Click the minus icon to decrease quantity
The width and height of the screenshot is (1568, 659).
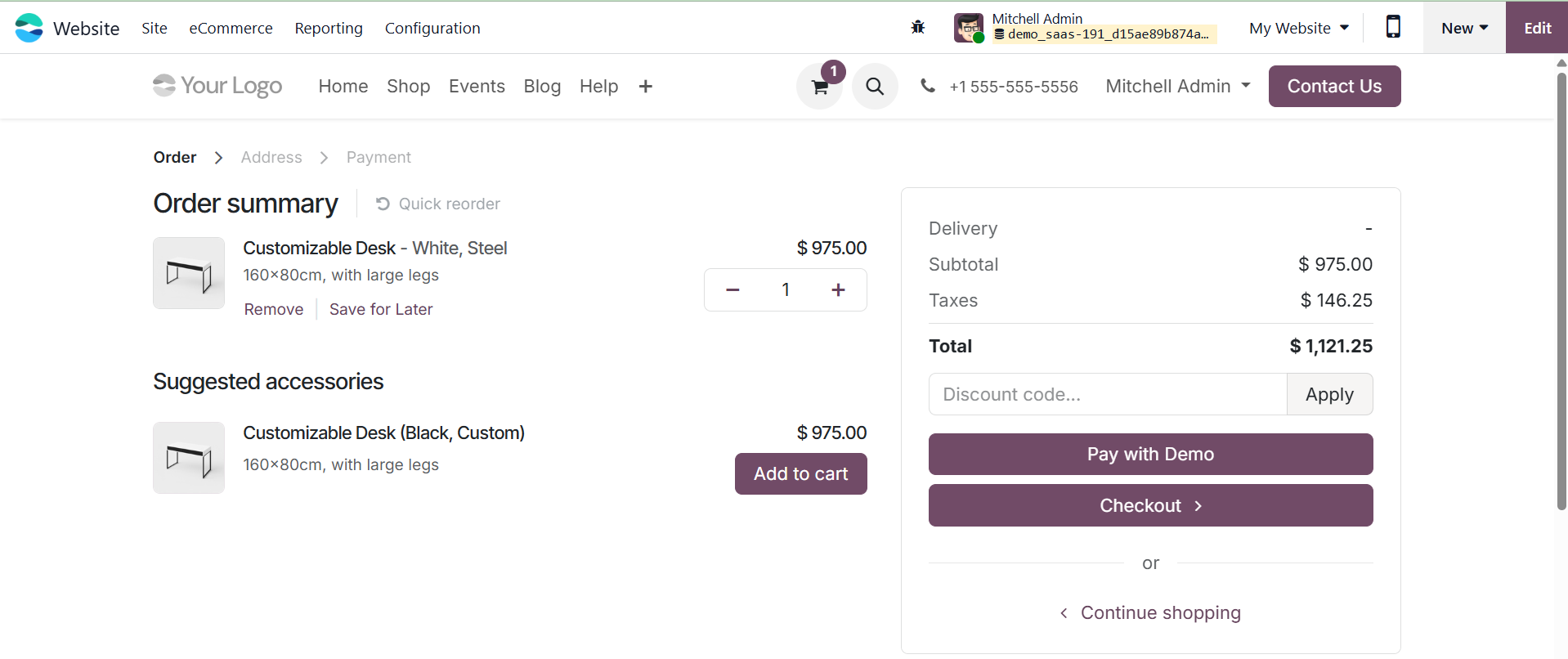point(732,290)
